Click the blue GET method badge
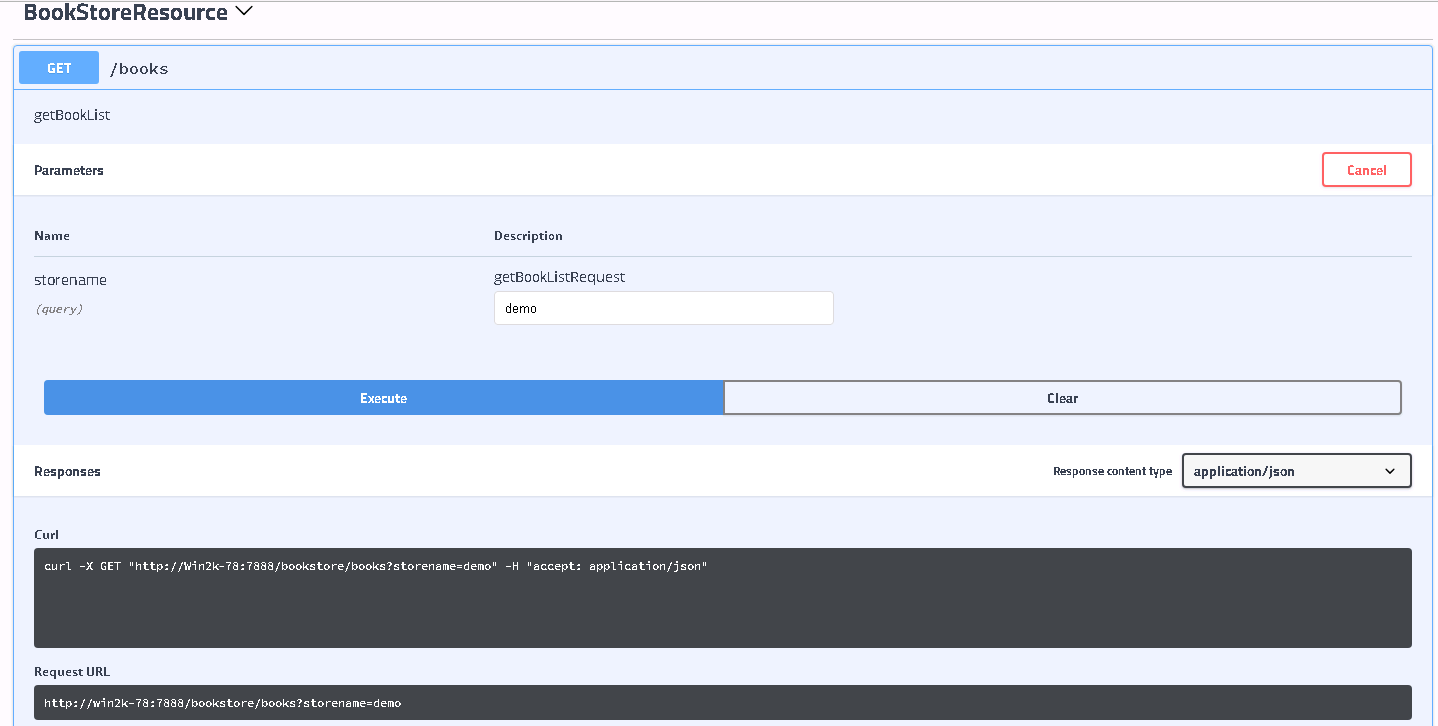 (59, 68)
